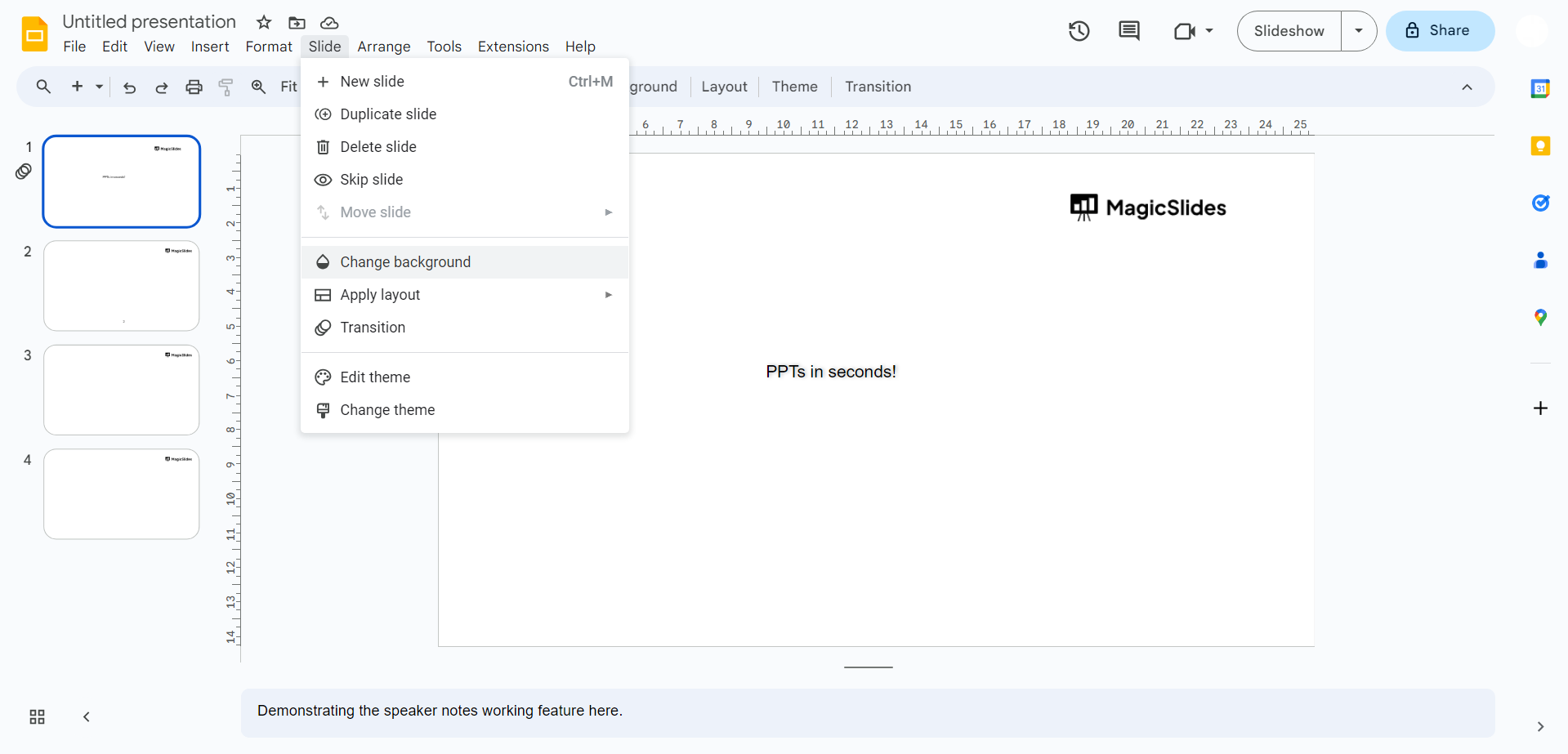Choose New slide from the menu
The width and height of the screenshot is (1568, 754).
[465, 82]
